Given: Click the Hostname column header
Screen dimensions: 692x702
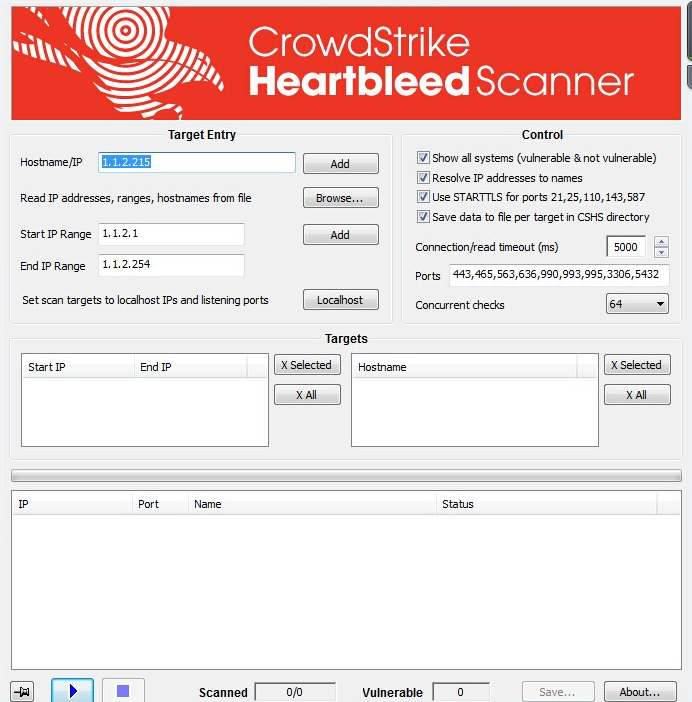Looking at the screenshot, I should [x=465, y=367].
